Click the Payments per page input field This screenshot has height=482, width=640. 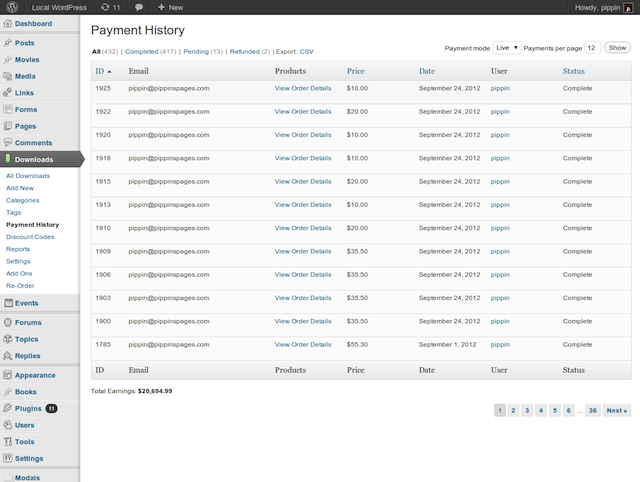pyautogui.click(x=592, y=48)
